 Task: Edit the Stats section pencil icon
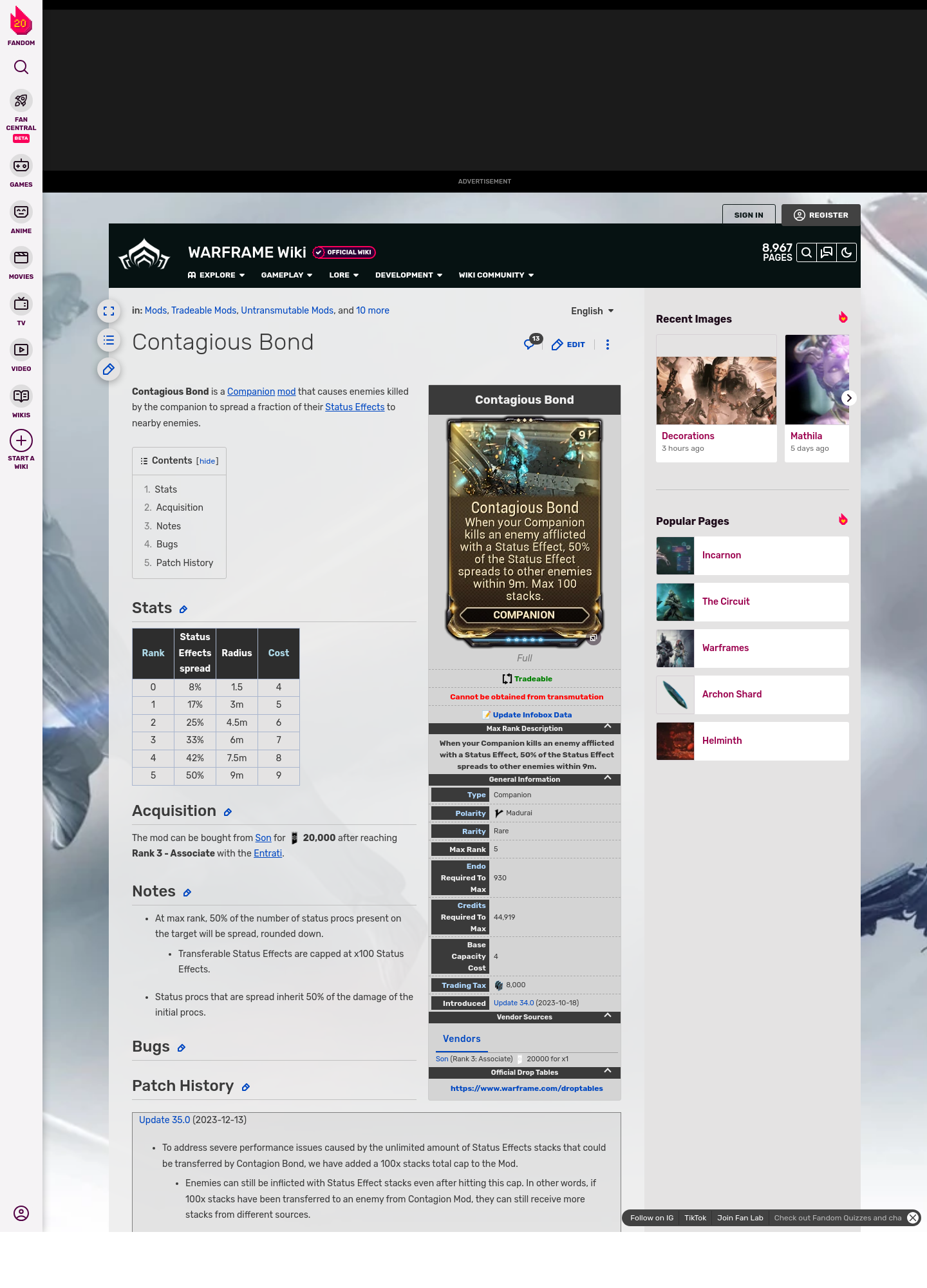pos(183,609)
